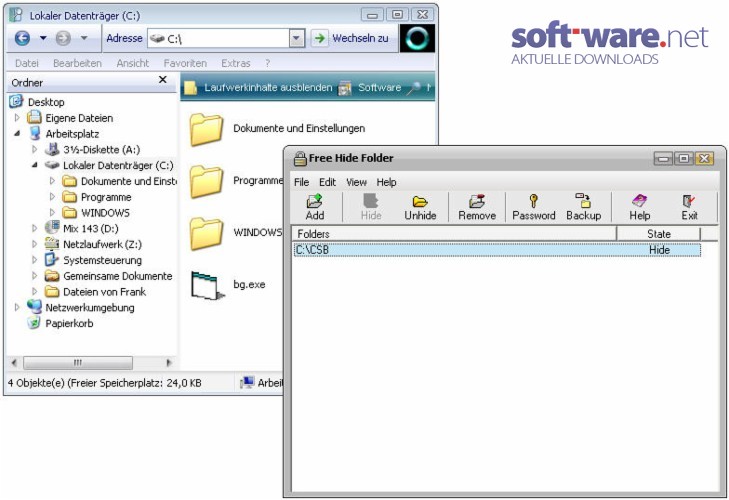Click Hide state of C:\CSB row
Image resolution: width=729 pixels, height=500 pixels.
point(659,250)
